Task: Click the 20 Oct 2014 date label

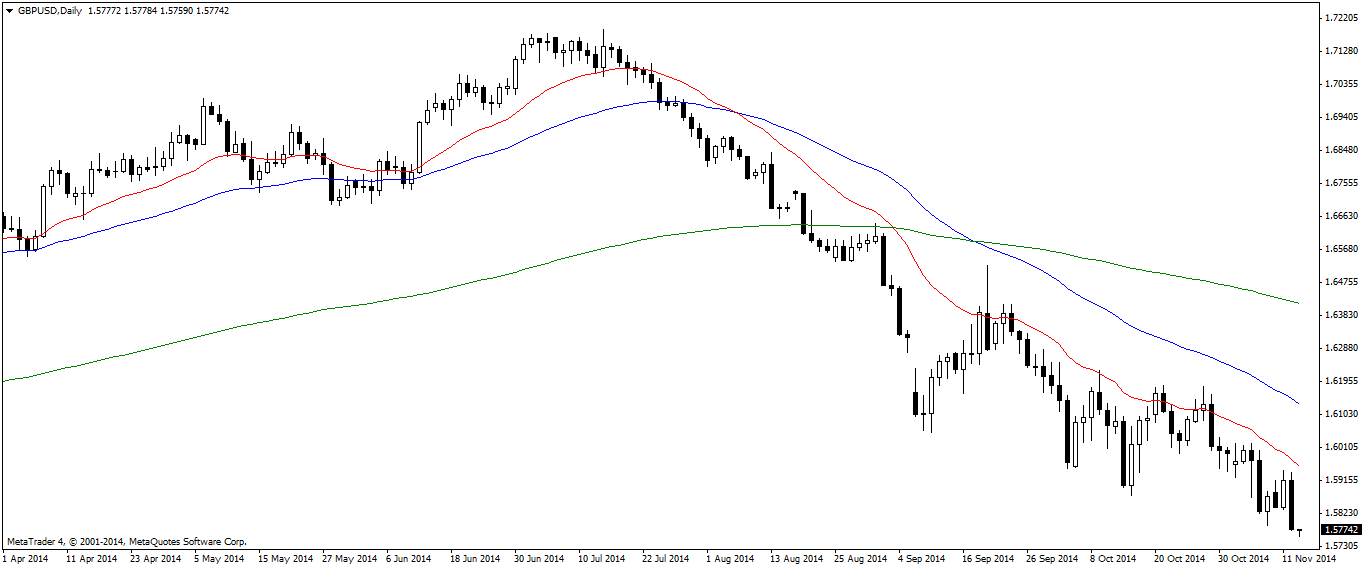Action: tap(1179, 558)
